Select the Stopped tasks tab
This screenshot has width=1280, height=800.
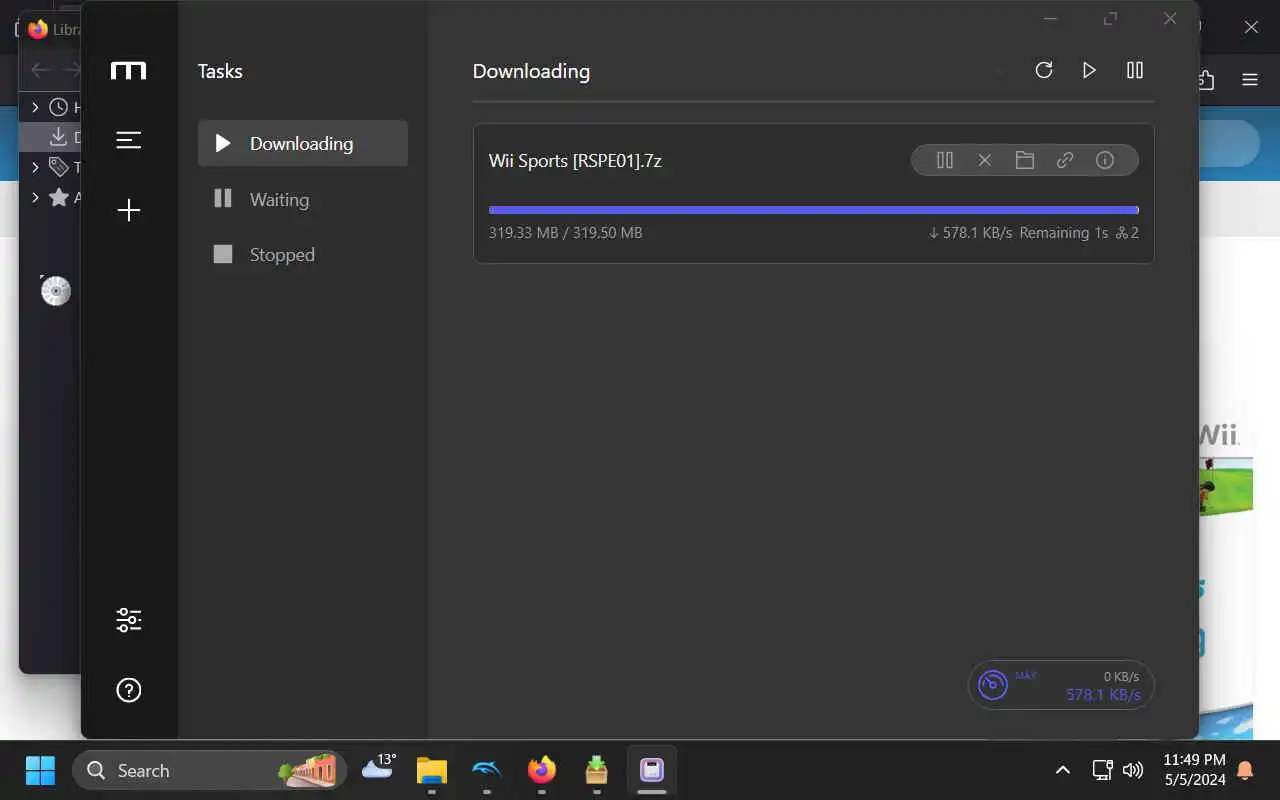click(x=303, y=254)
